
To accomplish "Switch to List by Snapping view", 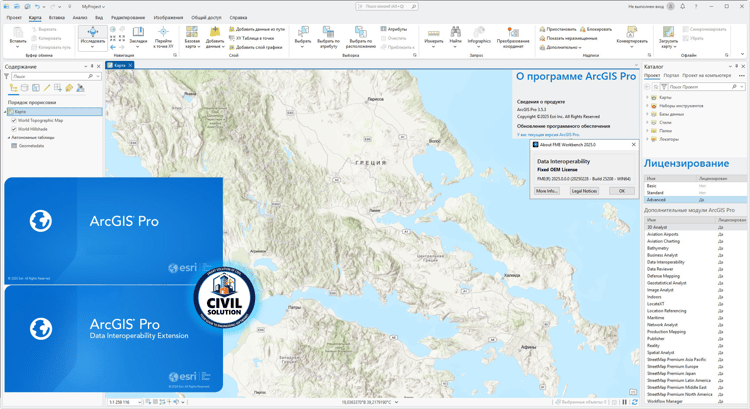I will coord(58,88).
